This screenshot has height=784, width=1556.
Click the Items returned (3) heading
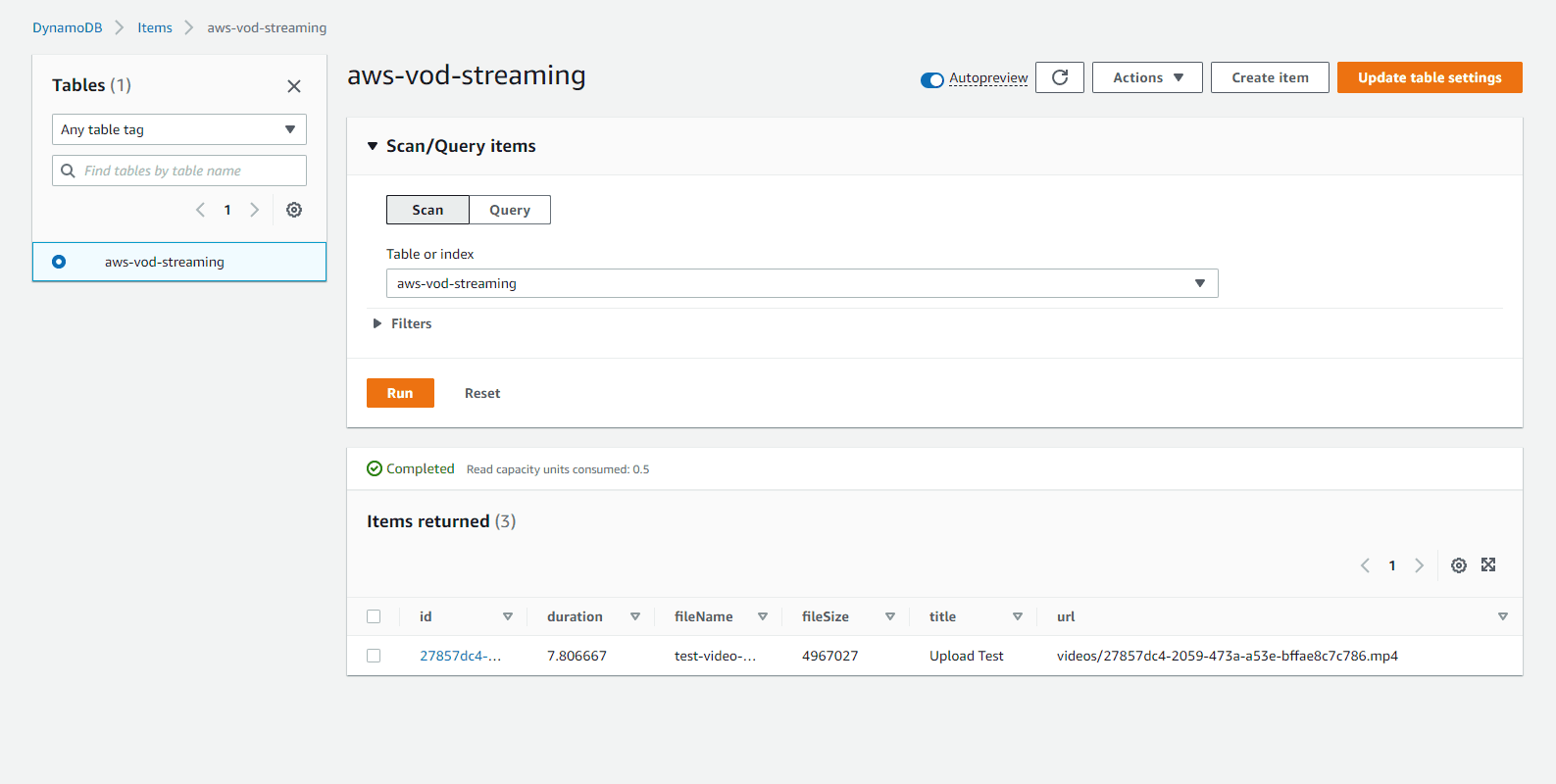(x=441, y=521)
